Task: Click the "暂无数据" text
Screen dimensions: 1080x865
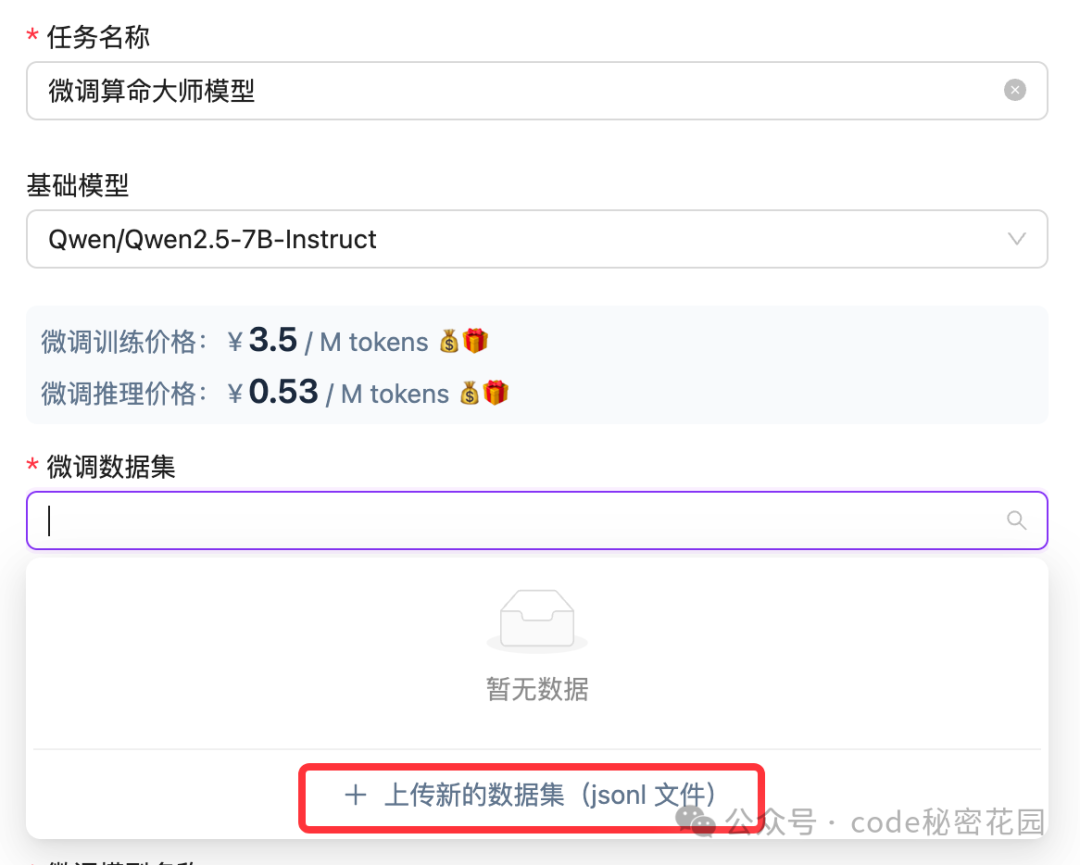Action: tap(537, 689)
